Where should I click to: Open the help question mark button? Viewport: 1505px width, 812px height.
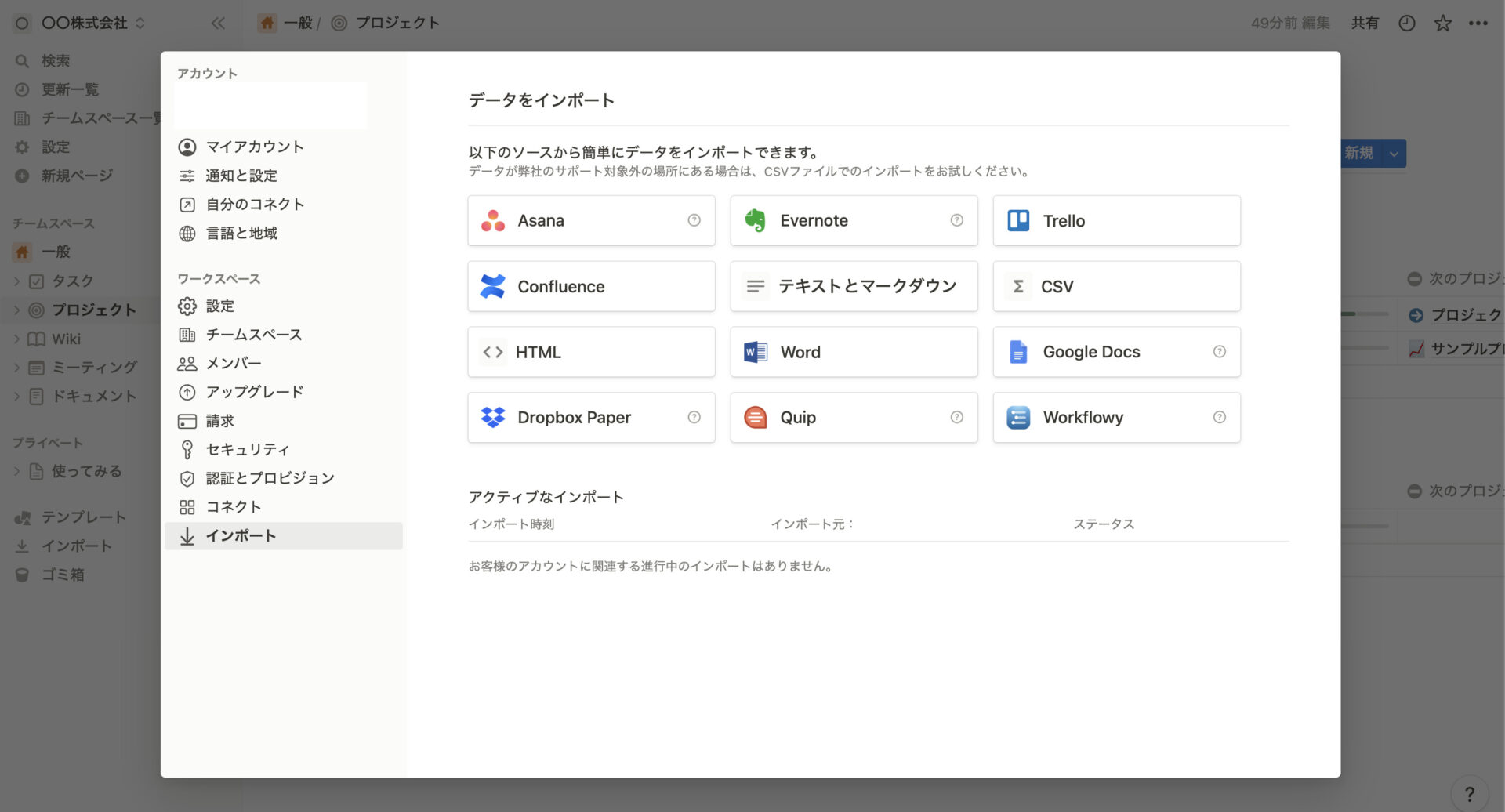click(1469, 793)
